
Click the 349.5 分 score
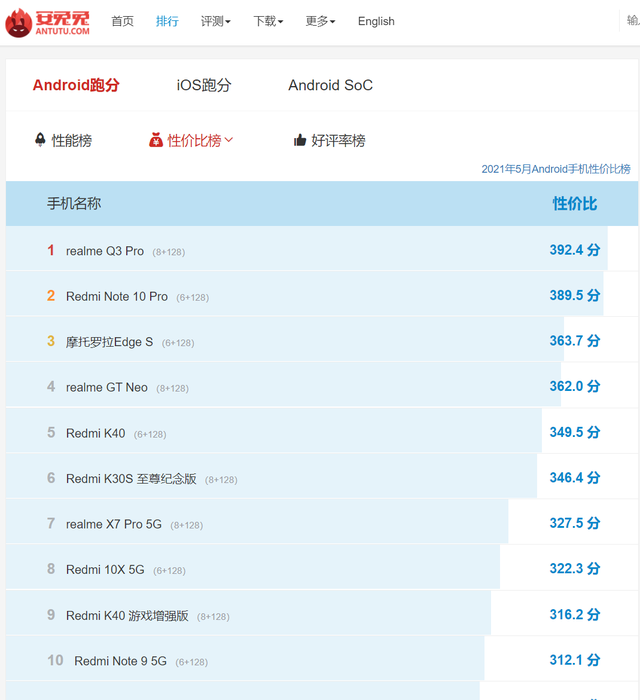point(575,432)
